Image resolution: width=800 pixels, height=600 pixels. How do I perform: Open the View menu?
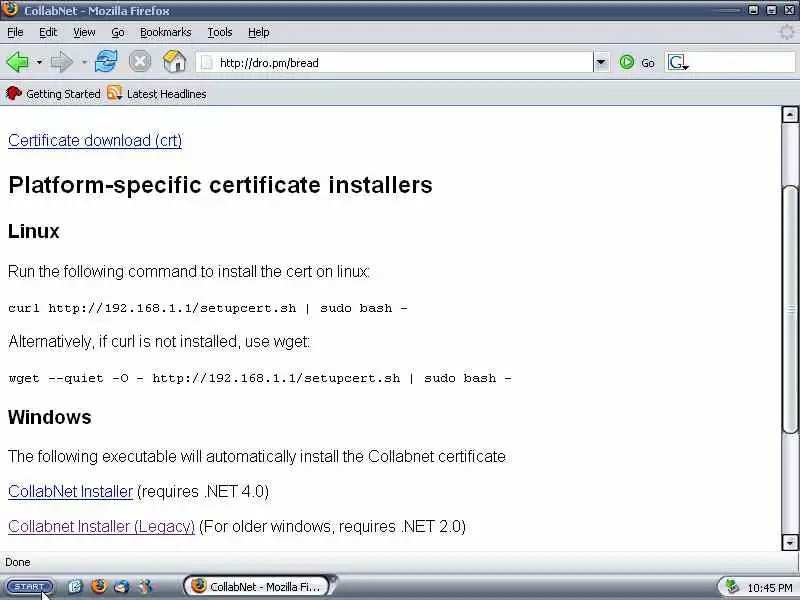coord(84,32)
